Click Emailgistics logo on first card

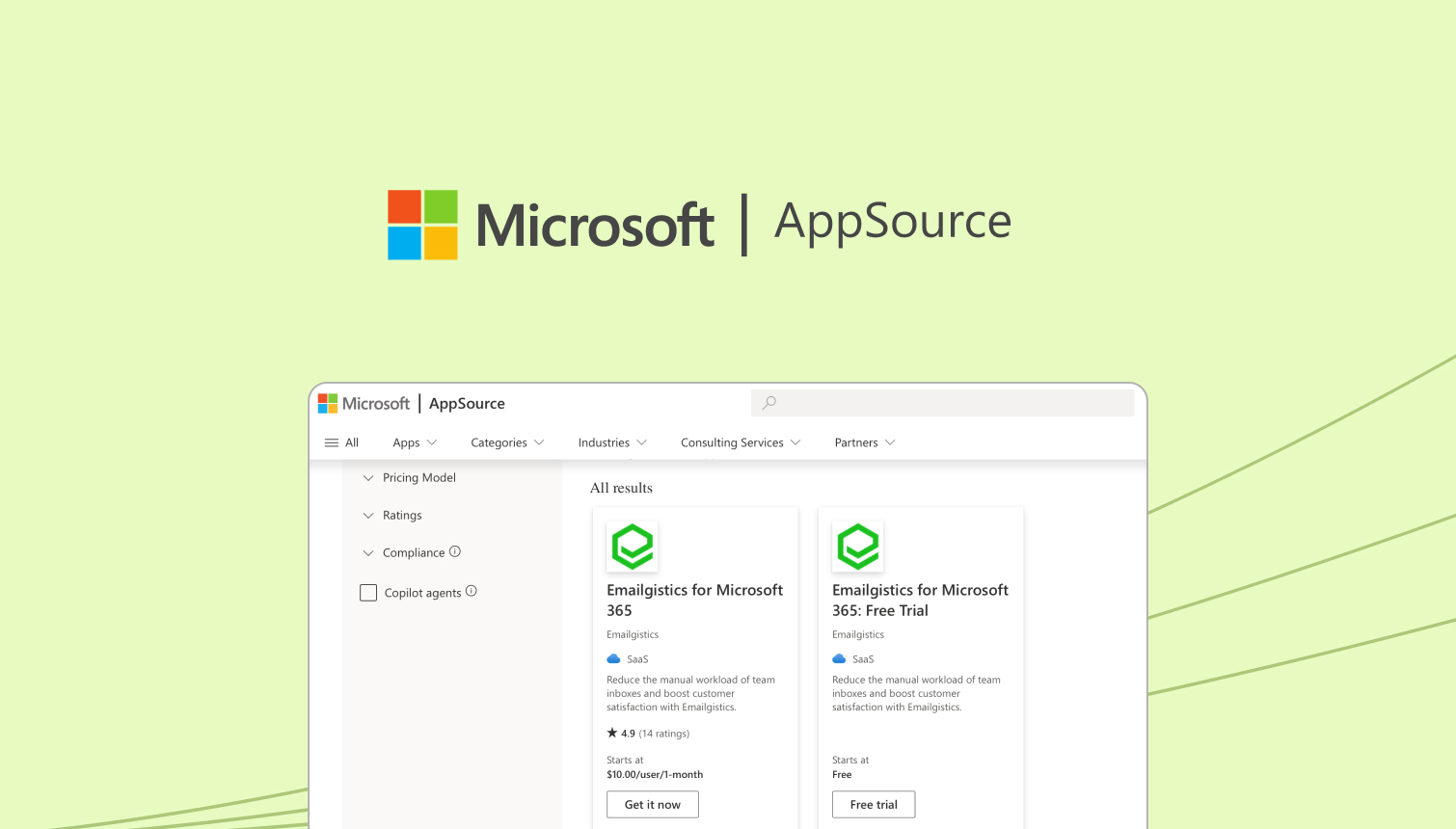tap(633, 547)
